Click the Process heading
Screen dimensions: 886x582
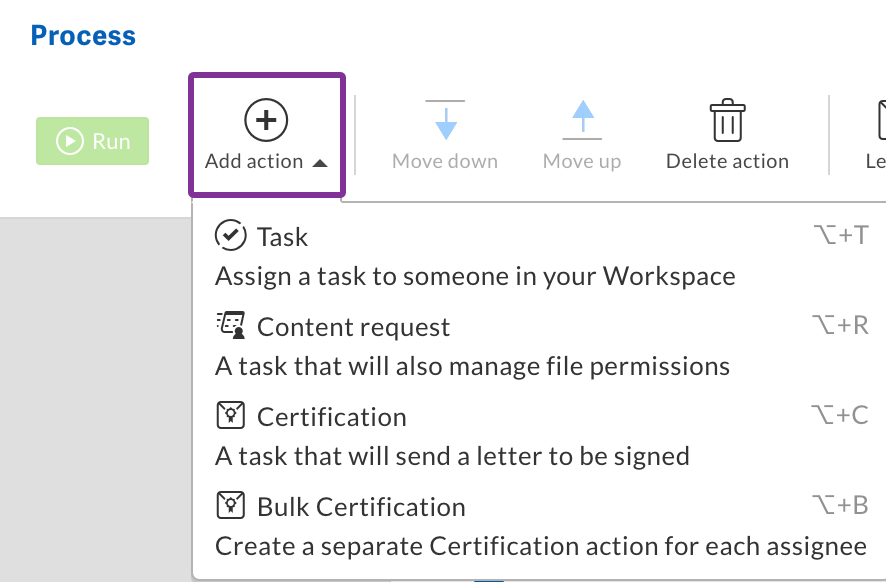pos(83,35)
